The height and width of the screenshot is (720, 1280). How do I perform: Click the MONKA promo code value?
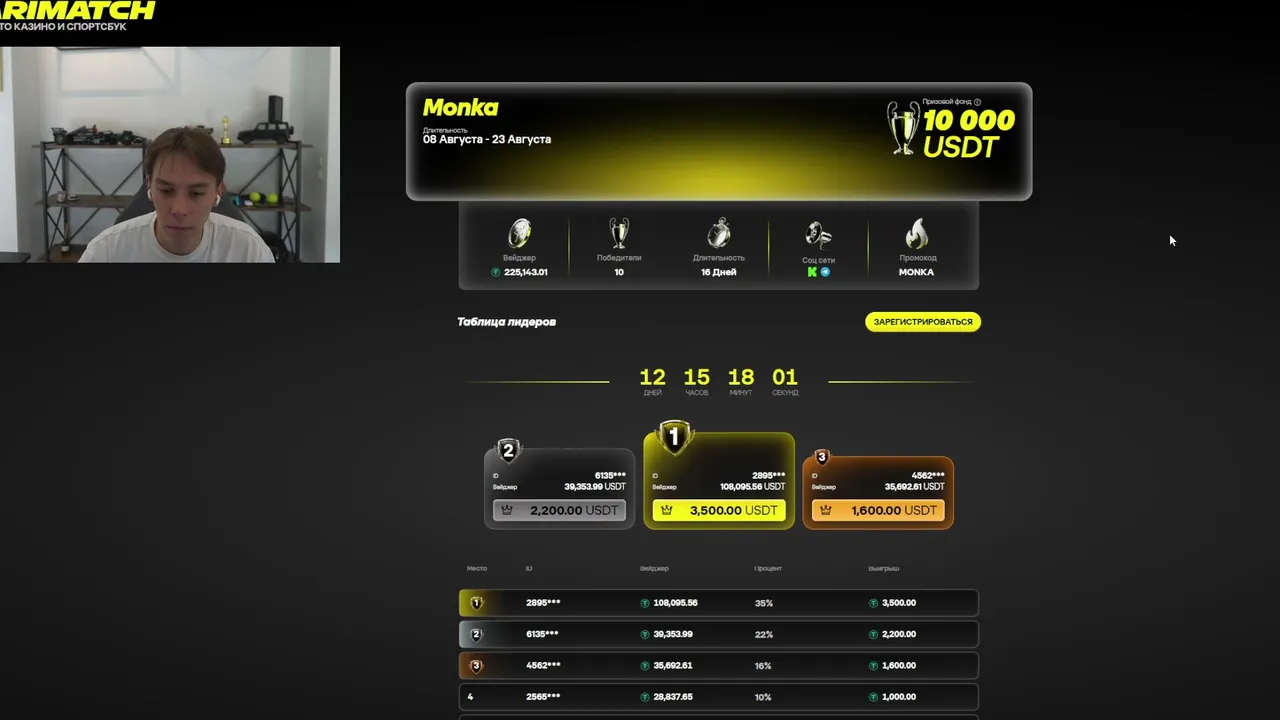(916, 272)
